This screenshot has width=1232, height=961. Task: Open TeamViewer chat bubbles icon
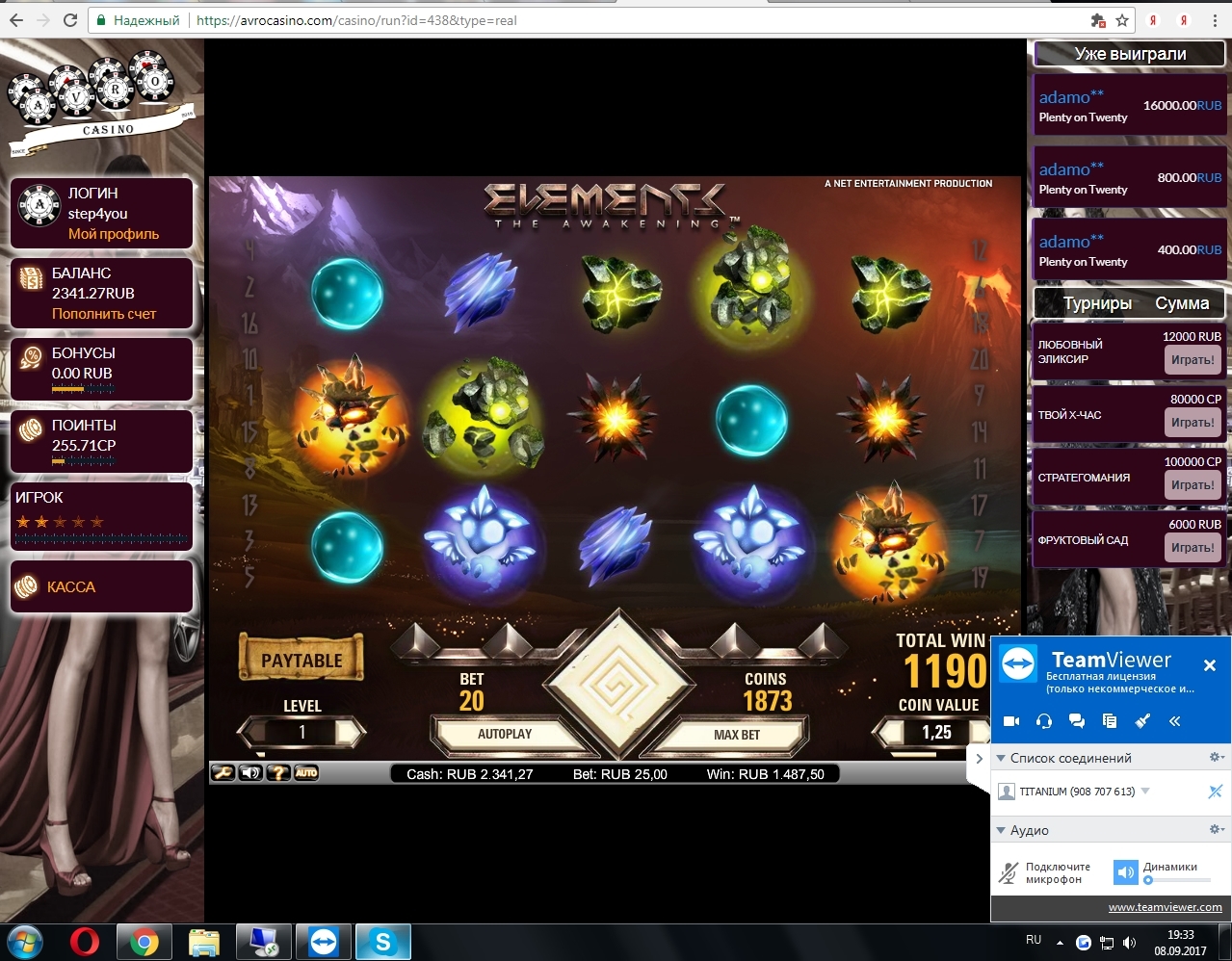pos(1077,720)
